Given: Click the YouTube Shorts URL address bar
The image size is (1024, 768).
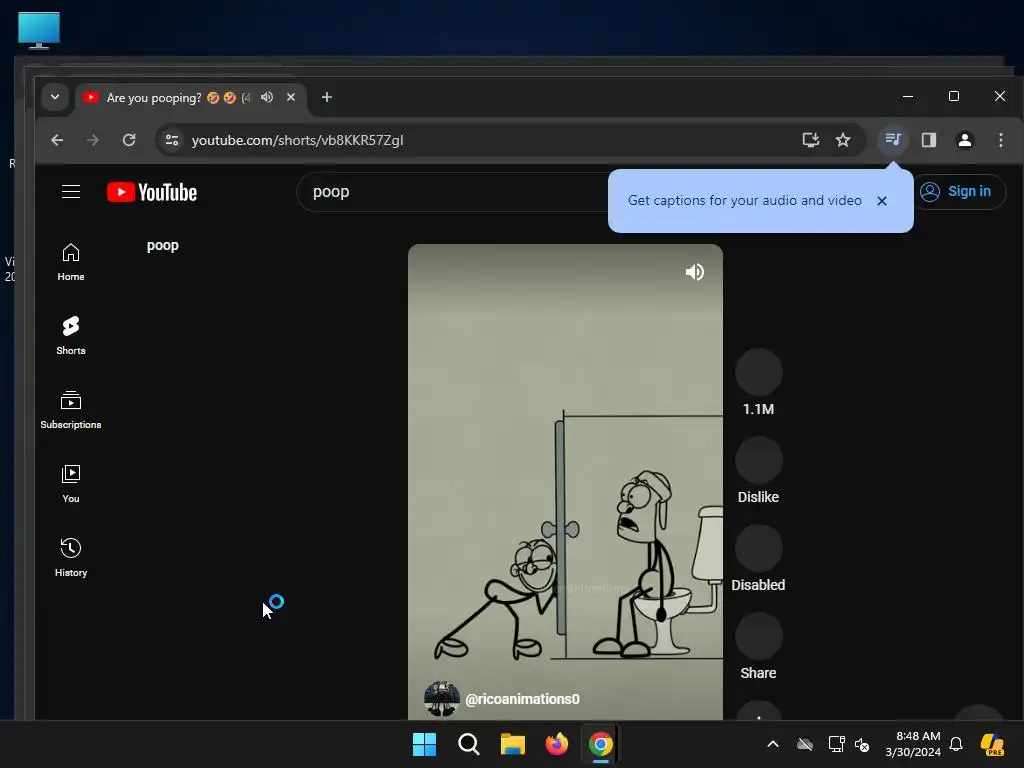Looking at the screenshot, I should 297,140.
